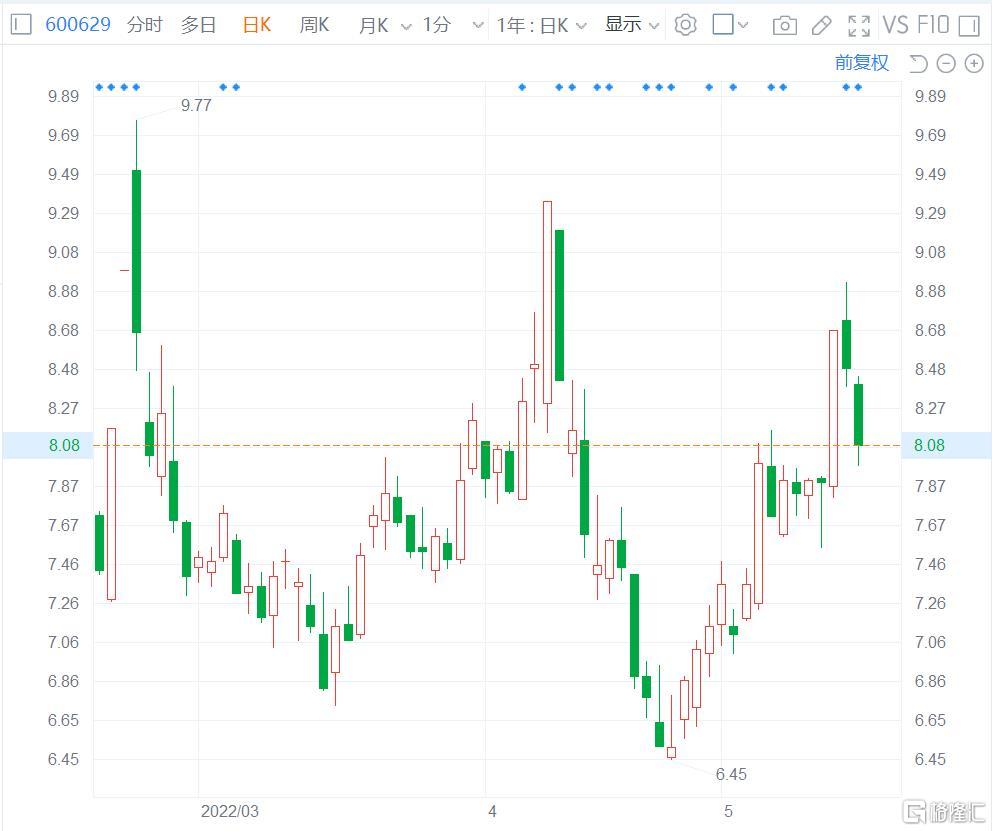The height and width of the screenshot is (831, 992).
Task: Select the 周K tab
Action: tap(314, 25)
